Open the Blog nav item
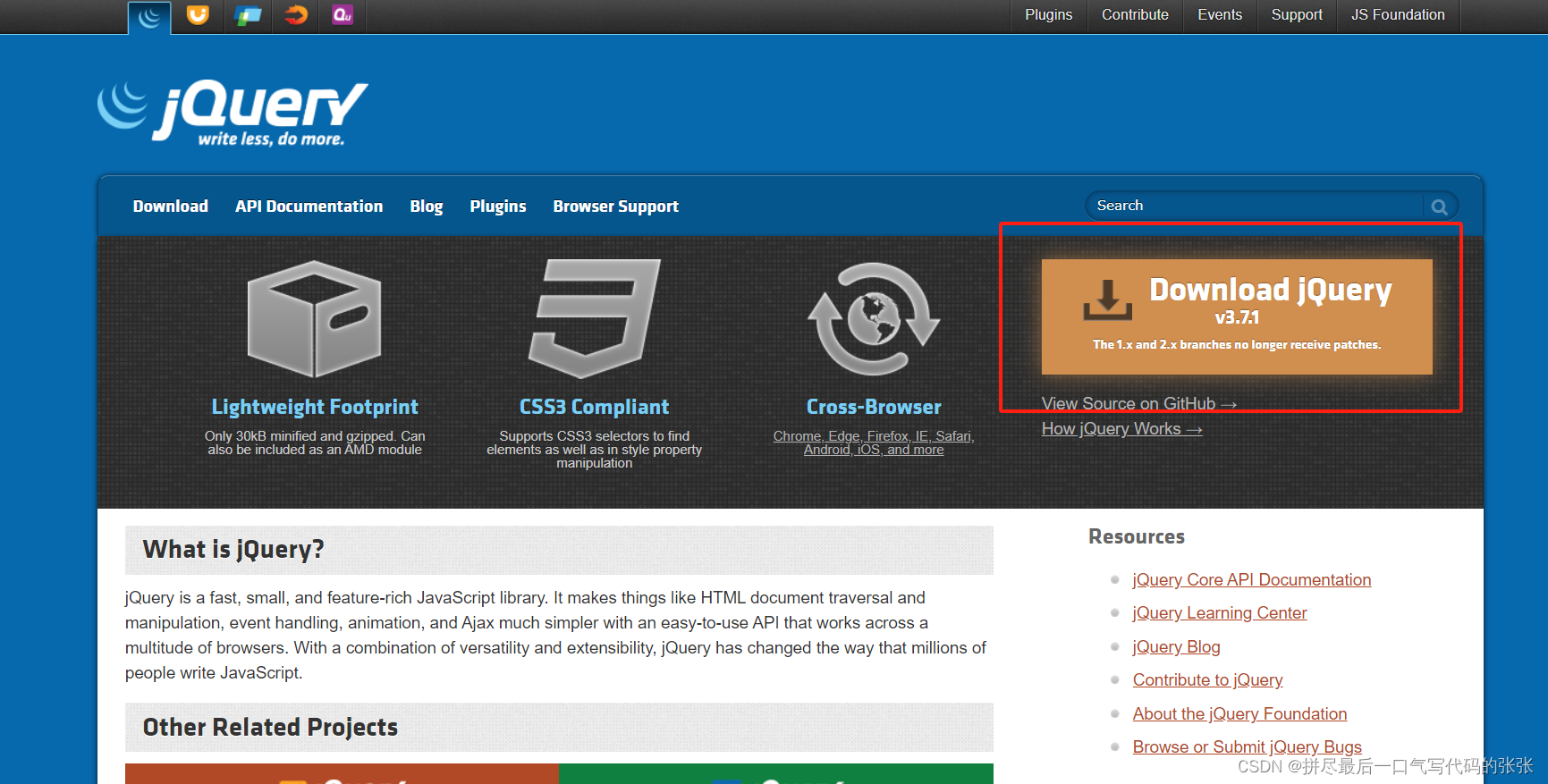The width and height of the screenshot is (1548, 784). (427, 207)
